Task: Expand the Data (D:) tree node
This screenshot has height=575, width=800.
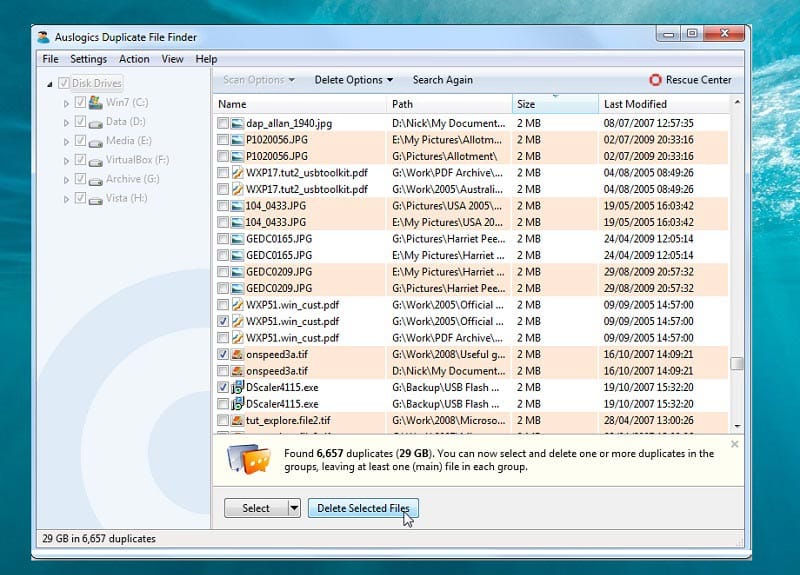Action: click(x=66, y=122)
